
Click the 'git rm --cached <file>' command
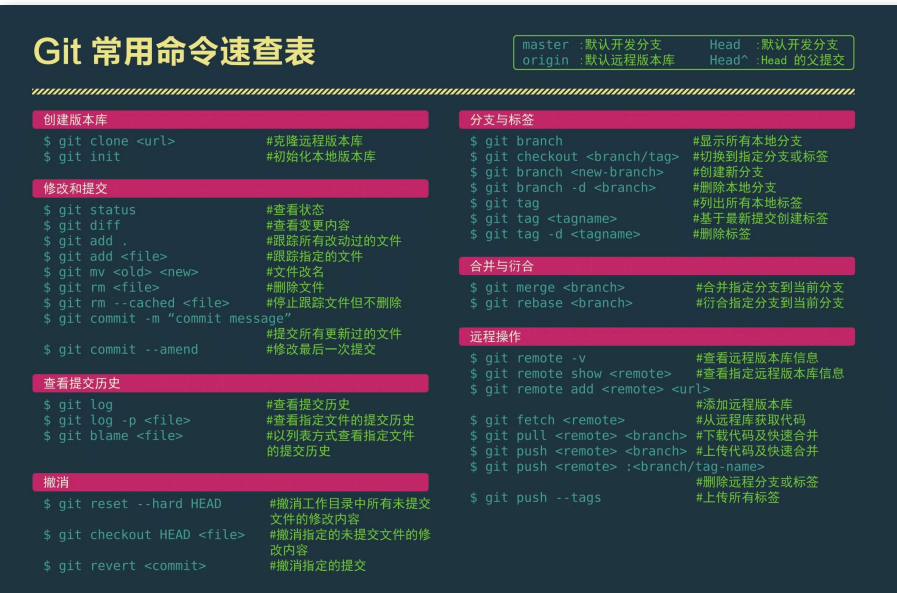pyautogui.click(x=136, y=303)
